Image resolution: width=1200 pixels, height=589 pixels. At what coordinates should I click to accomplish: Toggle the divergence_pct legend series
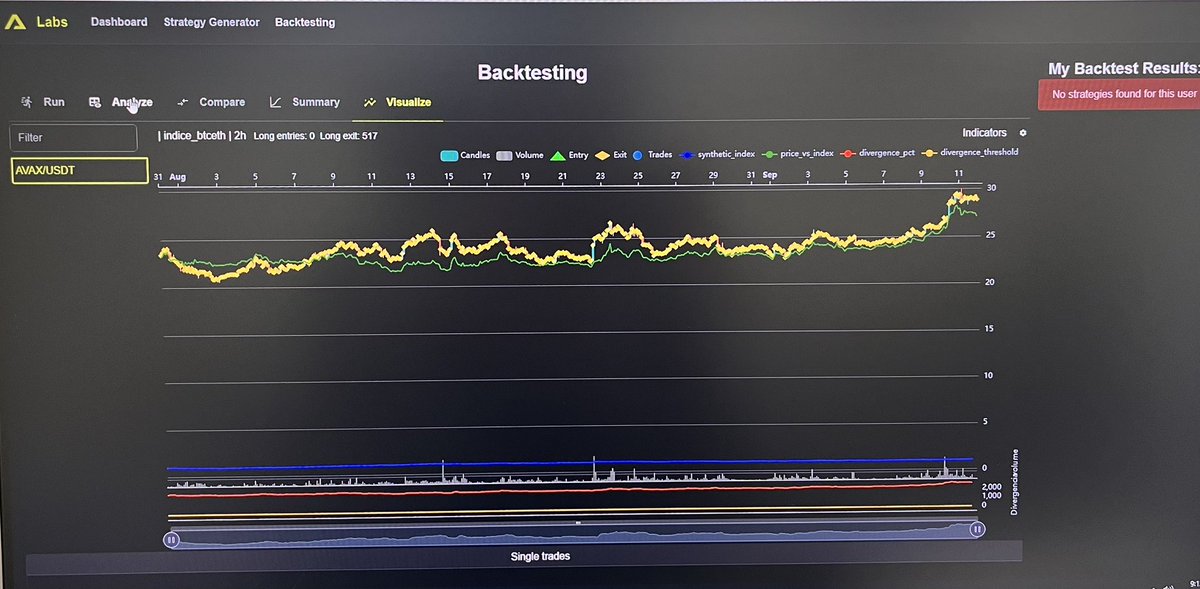(877, 155)
